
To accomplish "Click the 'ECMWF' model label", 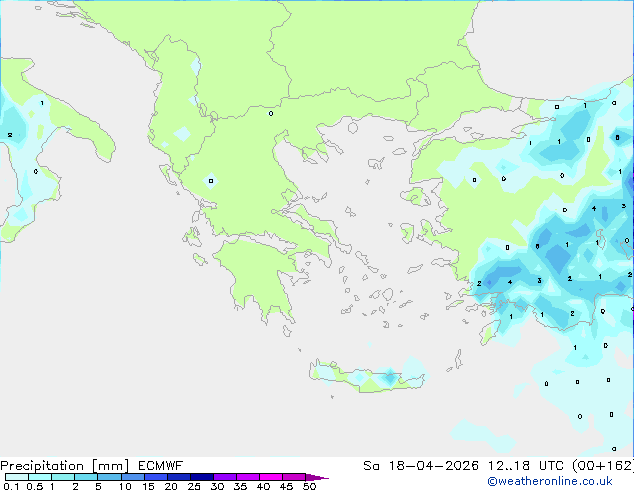I will point(161,466).
